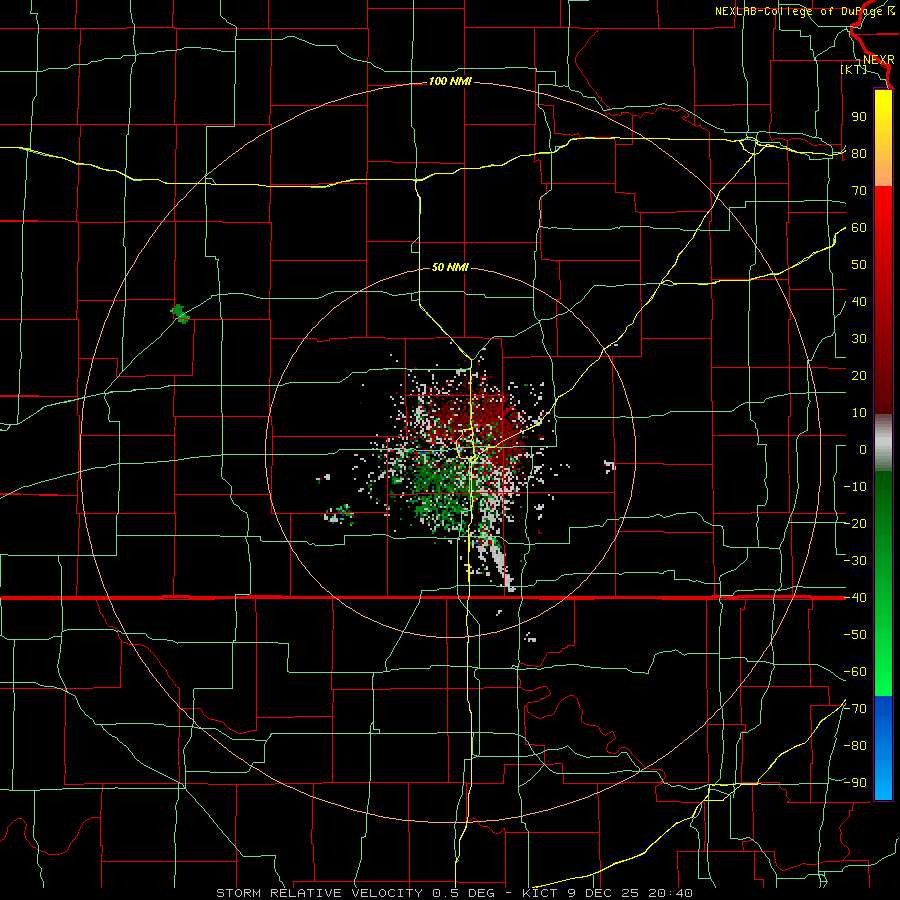This screenshot has width=900, height=900.
Task: Click the -80 value on the velocity scale
Action: [855, 746]
